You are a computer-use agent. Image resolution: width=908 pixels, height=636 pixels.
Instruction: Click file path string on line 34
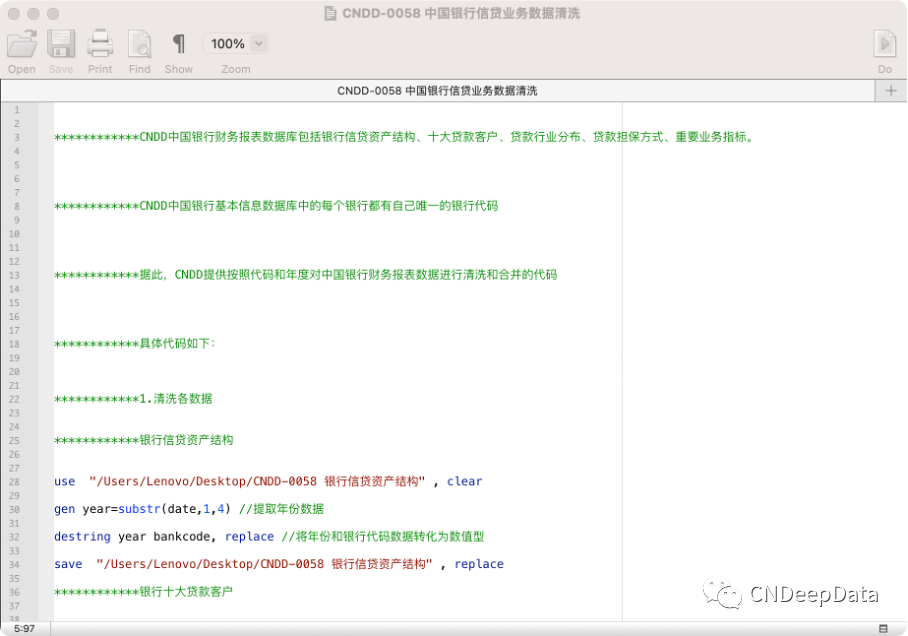(265, 564)
